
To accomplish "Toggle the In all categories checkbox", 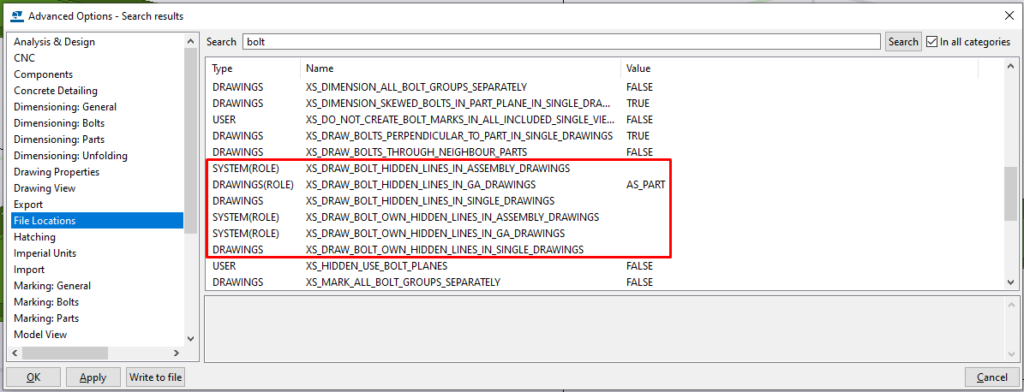I will pos(932,42).
